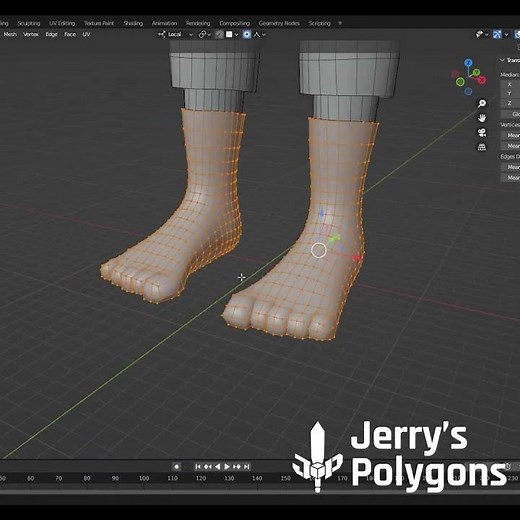Switch to the Animation workspace tab
Viewport: 520px width, 520px height.
(164, 23)
